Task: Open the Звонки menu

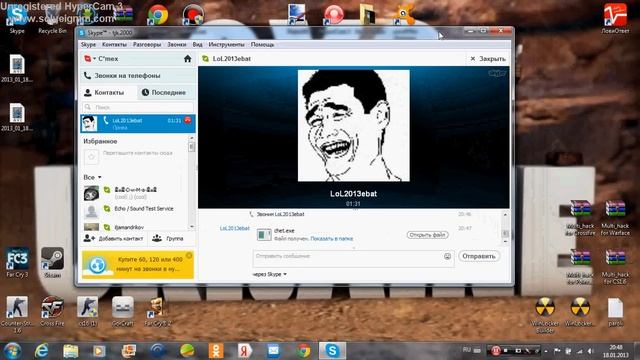Action: [177, 44]
